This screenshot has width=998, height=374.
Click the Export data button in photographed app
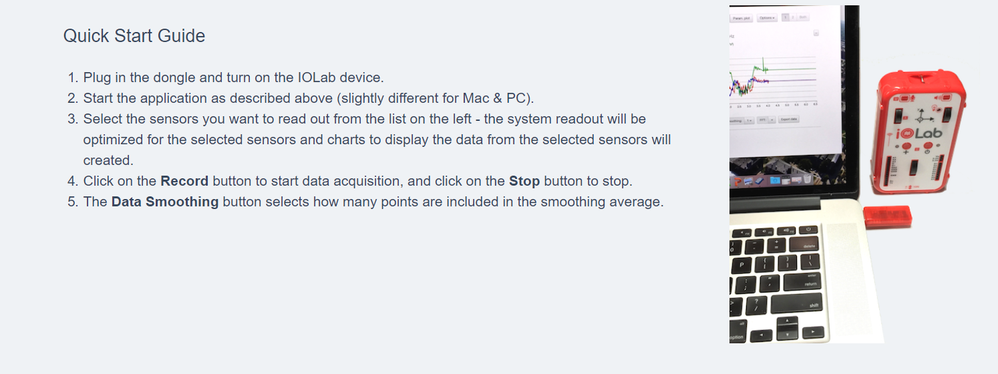pos(789,119)
